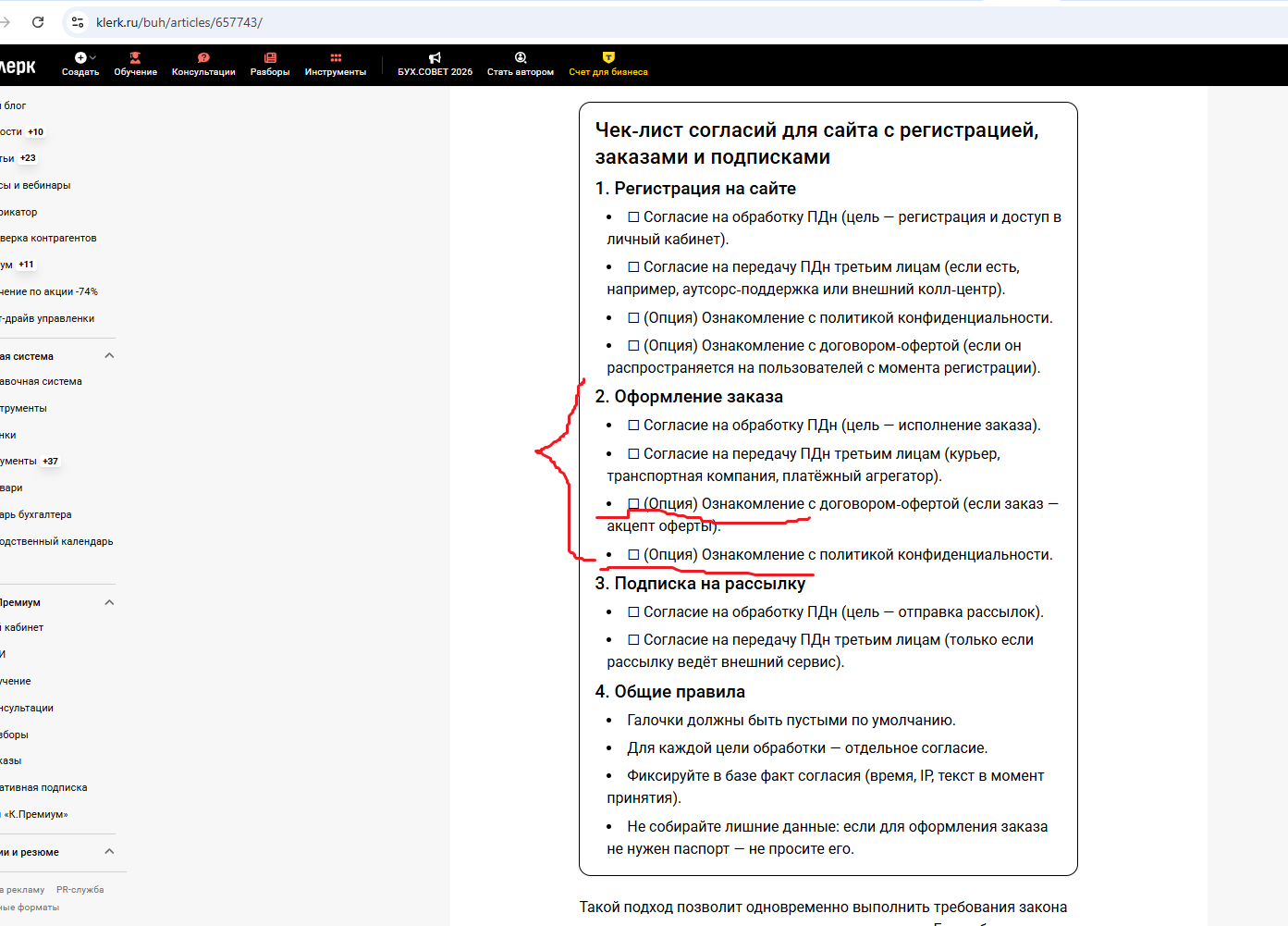Click the Стать автором icon

(x=521, y=58)
